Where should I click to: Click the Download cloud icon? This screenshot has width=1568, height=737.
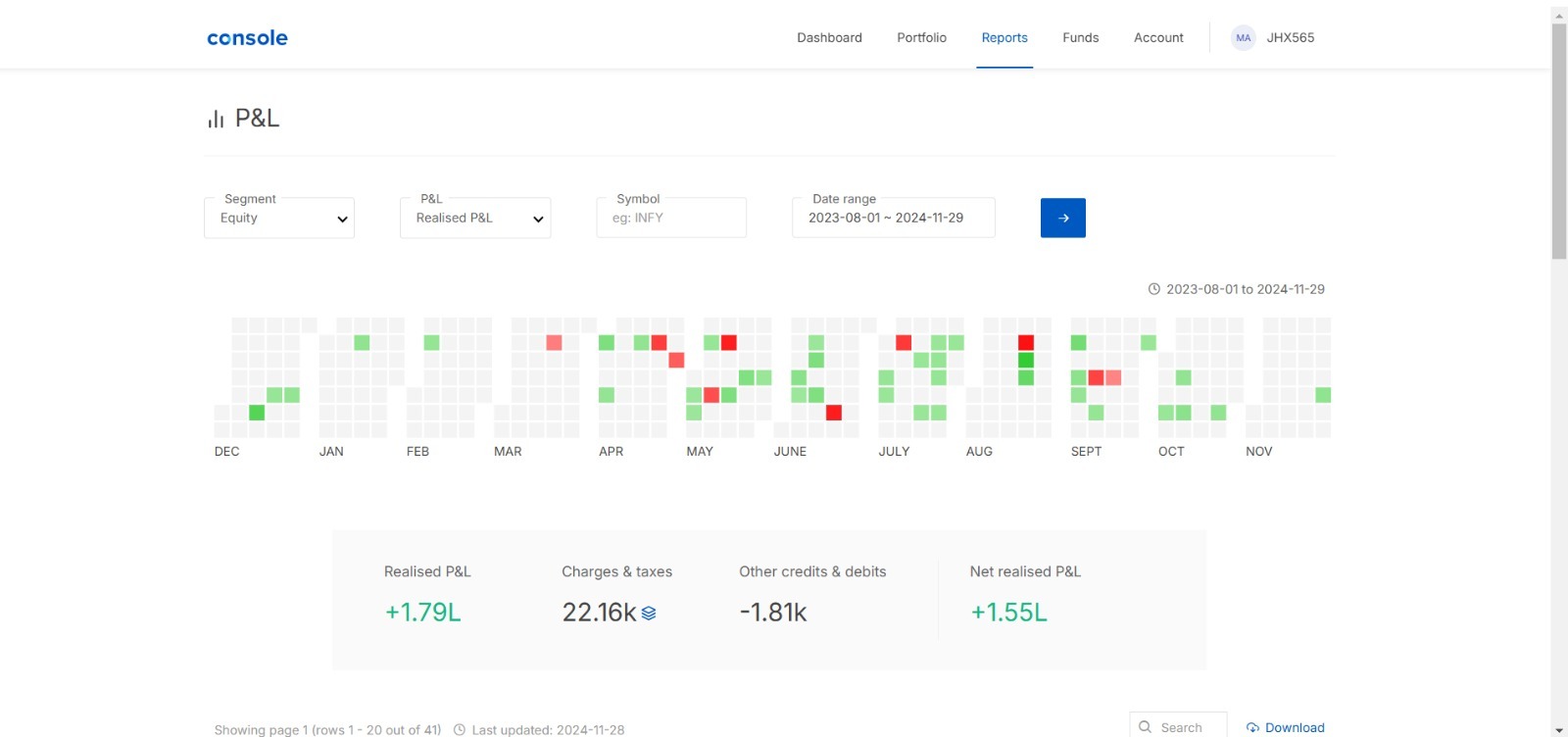pyautogui.click(x=1252, y=727)
